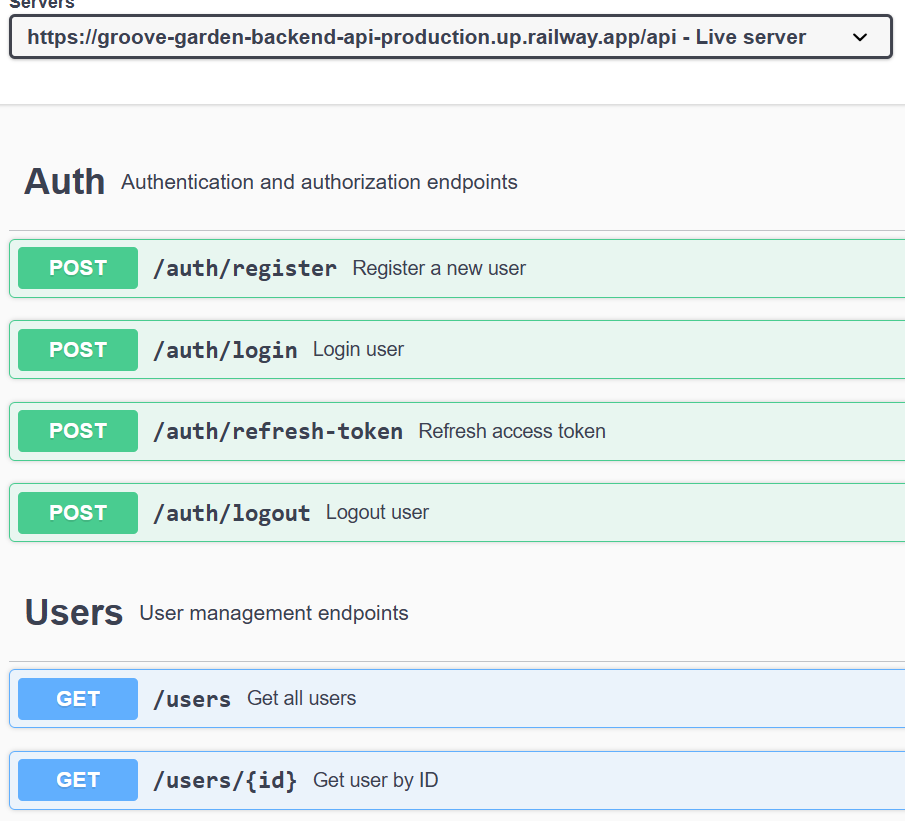Click the blue GET badge next to /users
Screen dimensions: 905x821
[77, 698]
